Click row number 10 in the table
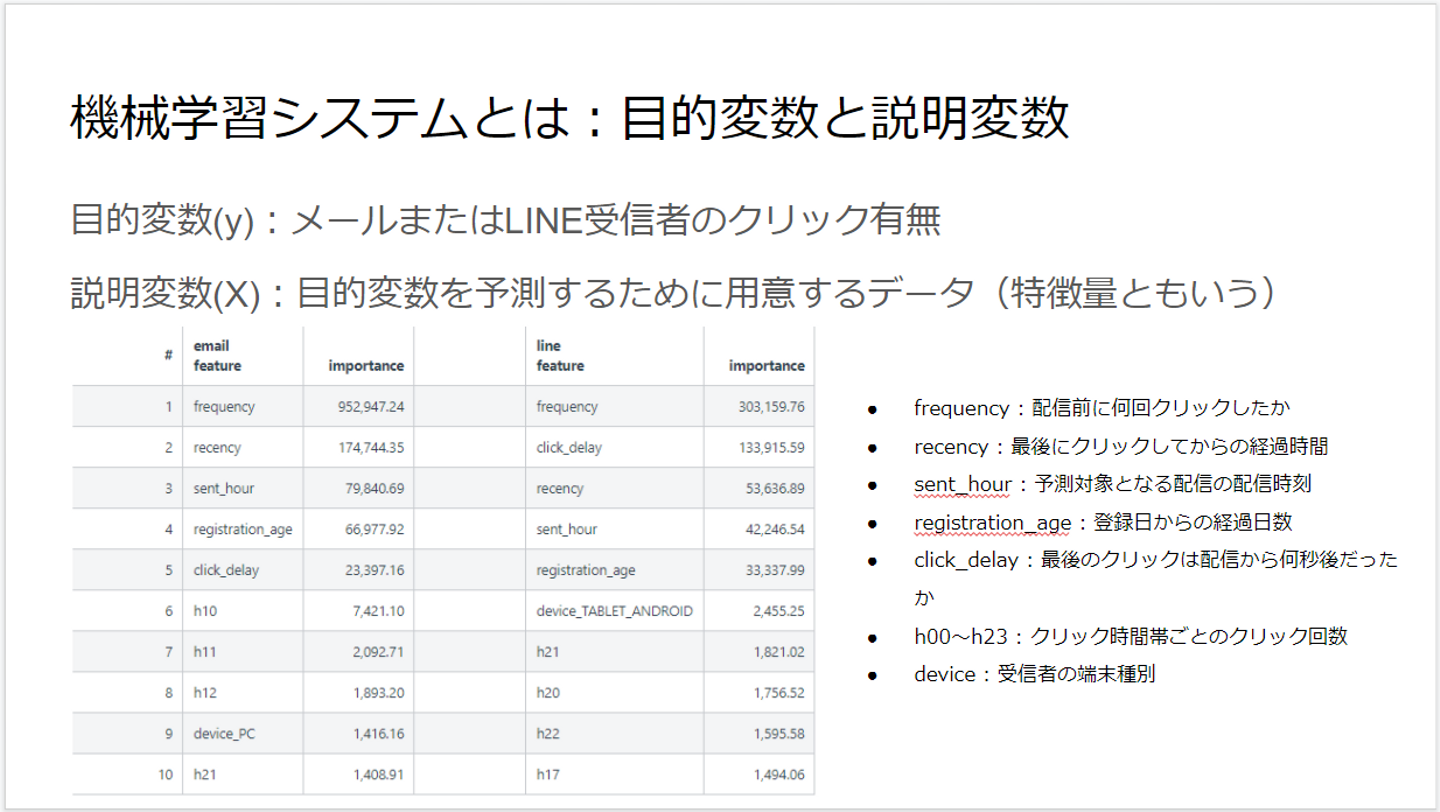 pyautogui.click(x=166, y=774)
